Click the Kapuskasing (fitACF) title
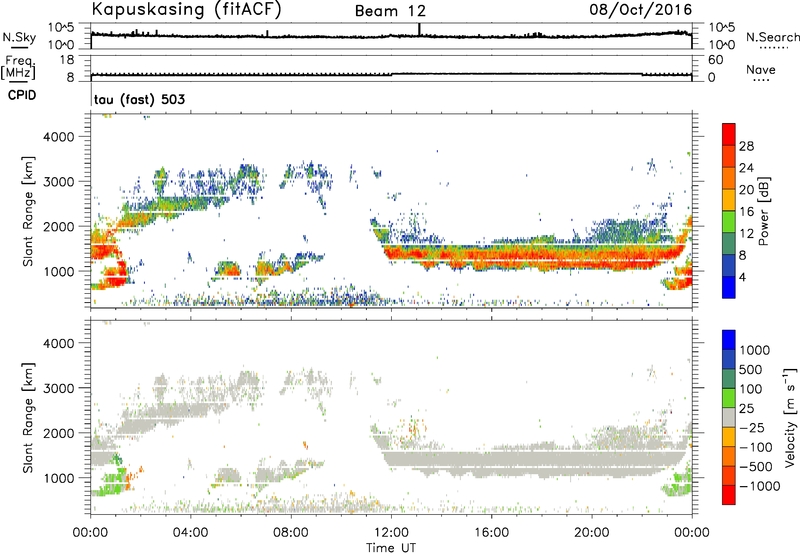The width and height of the screenshot is (800, 554). tap(186, 9)
